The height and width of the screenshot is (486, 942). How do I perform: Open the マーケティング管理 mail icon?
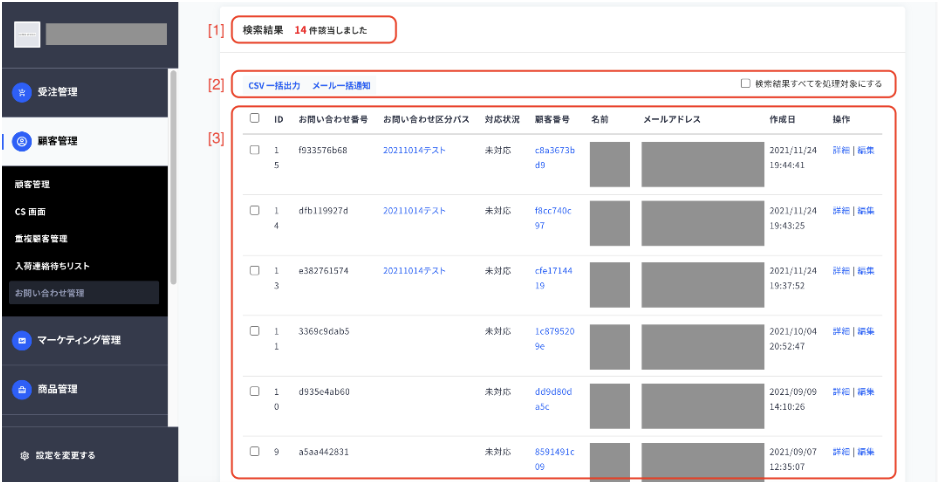[x=22, y=340]
